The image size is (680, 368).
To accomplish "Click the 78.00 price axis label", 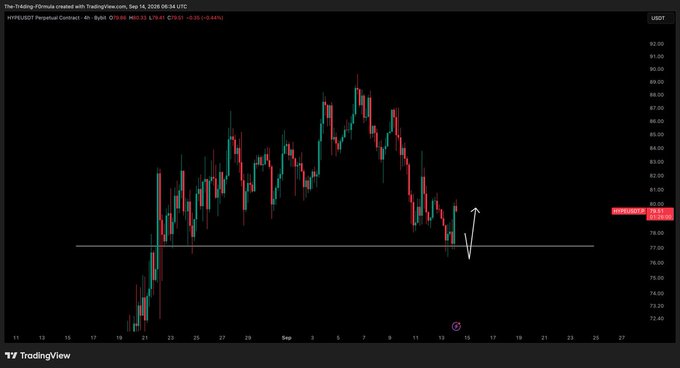I will [x=657, y=233].
